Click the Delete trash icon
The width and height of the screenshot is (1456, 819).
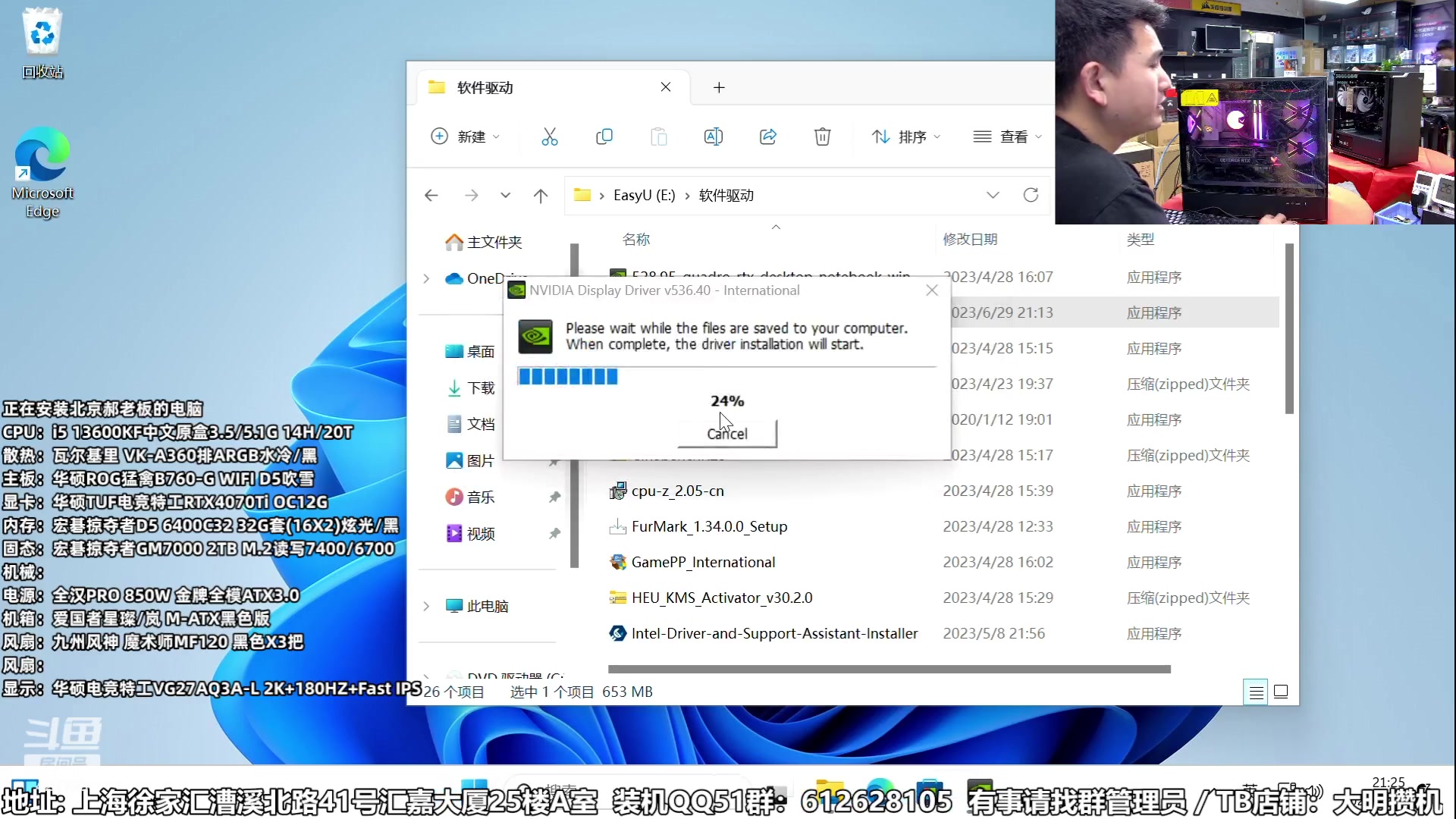point(823,136)
